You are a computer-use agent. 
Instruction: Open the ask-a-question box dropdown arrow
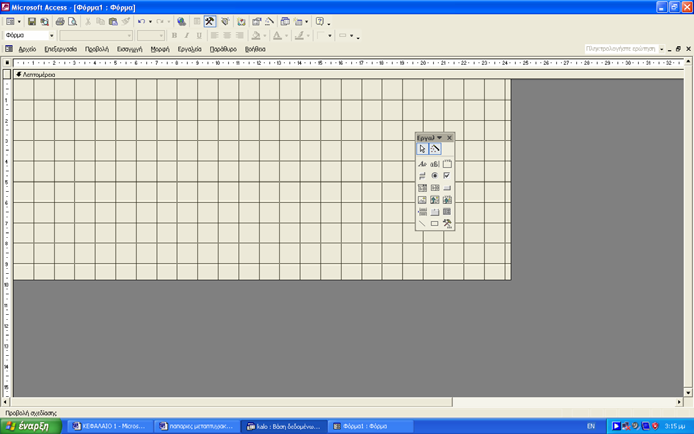tap(662, 49)
